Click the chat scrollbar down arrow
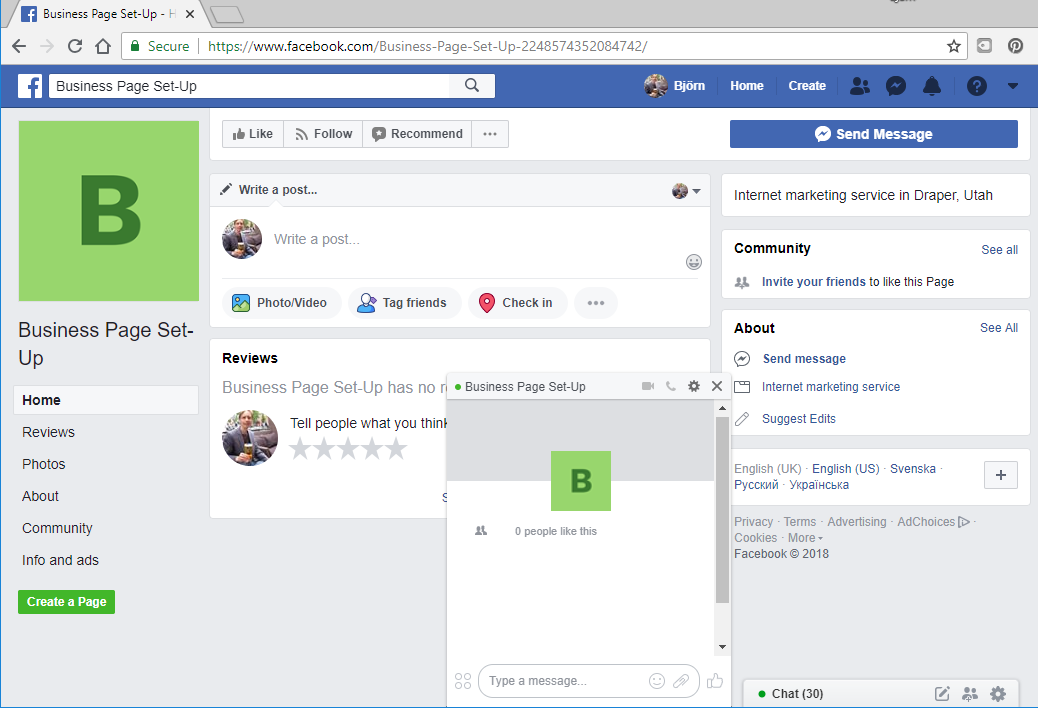 pos(722,646)
